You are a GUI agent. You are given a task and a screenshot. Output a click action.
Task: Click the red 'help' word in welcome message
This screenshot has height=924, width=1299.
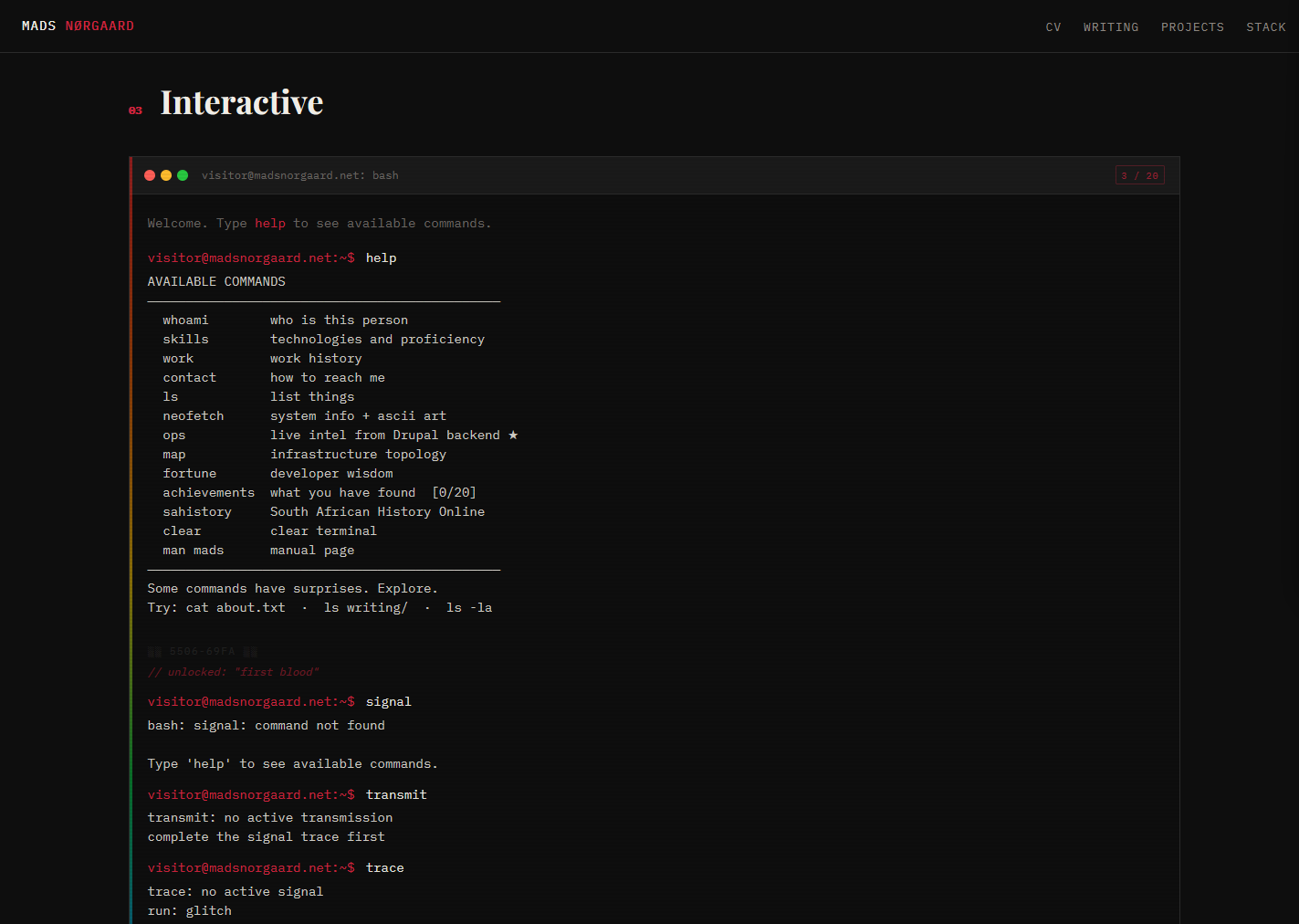click(x=269, y=224)
